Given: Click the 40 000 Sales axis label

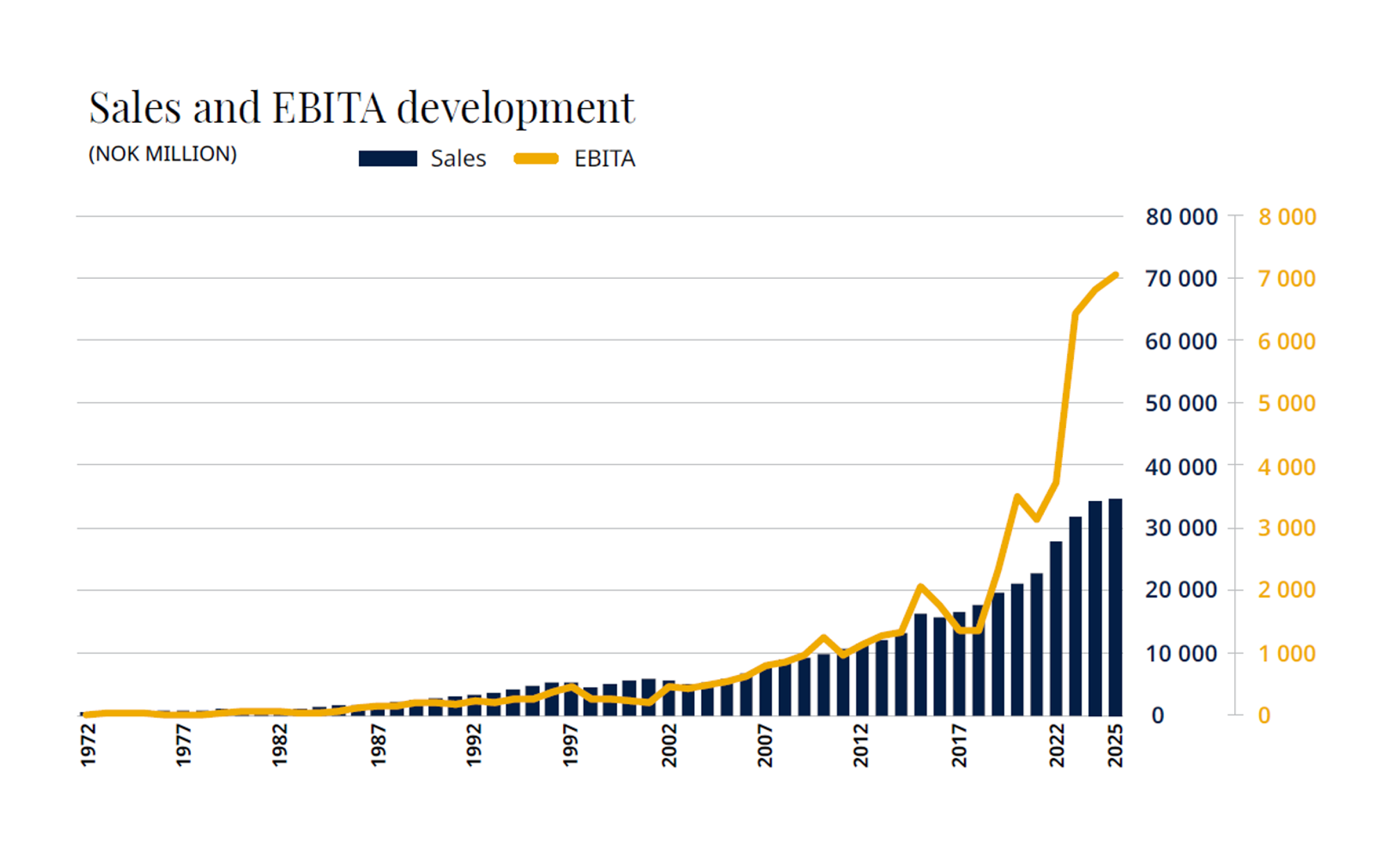Looking at the screenshot, I should pos(1181,467).
